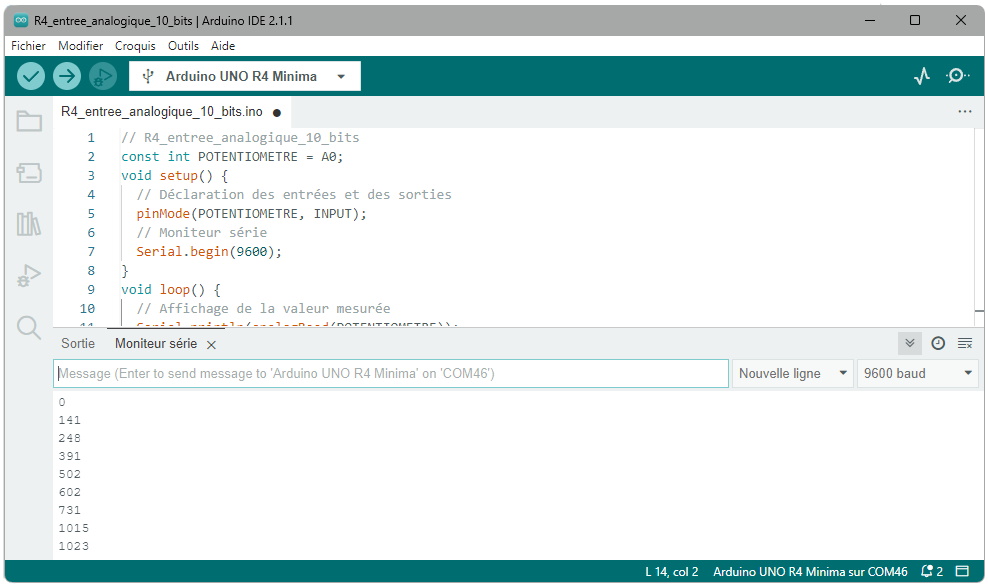Click the editor vertical scrollbar marker
Image resolution: width=988 pixels, height=588 pixels.
pyautogui.click(x=979, y=311)
